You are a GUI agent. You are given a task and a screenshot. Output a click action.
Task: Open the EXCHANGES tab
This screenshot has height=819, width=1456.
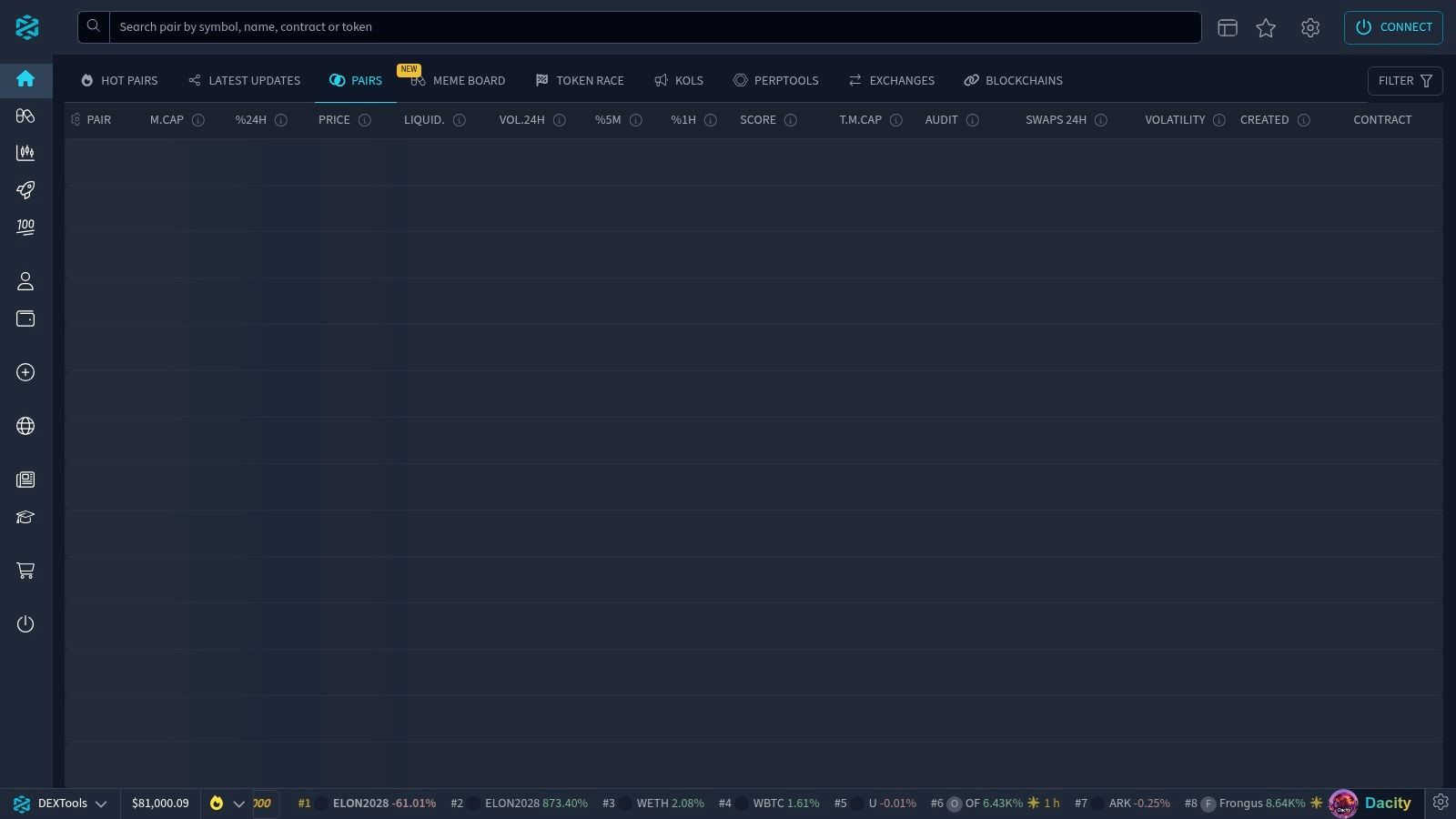tap(892, 81)
